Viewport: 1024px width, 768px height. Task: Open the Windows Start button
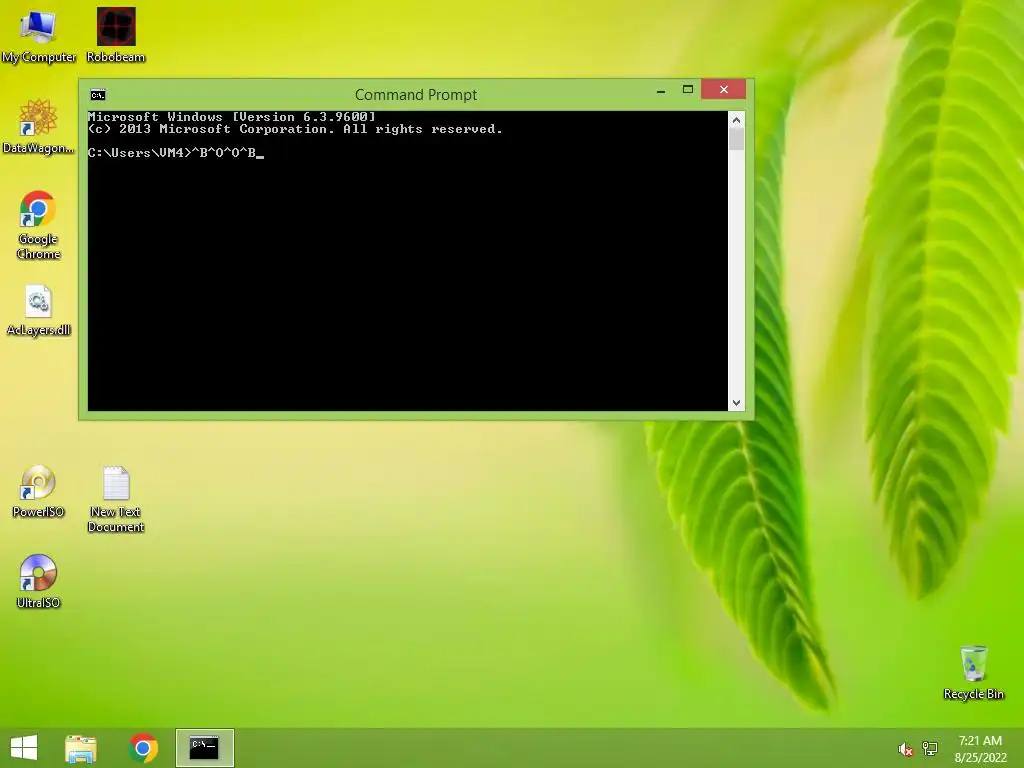[x=24, y=748]
